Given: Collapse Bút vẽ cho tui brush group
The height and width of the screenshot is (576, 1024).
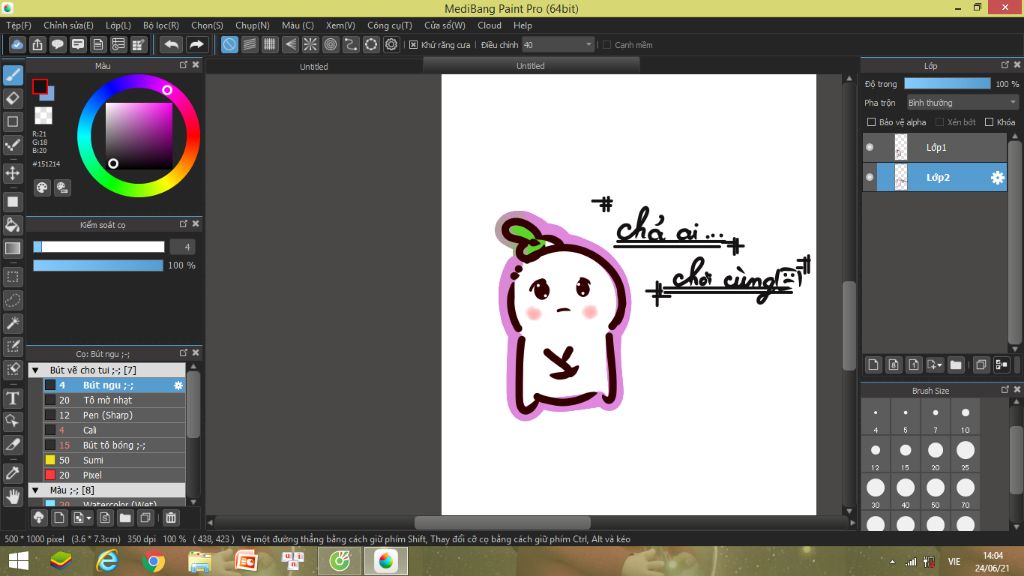Looking at the screenshot, I should pyautogui.click(x=36, y=370).
